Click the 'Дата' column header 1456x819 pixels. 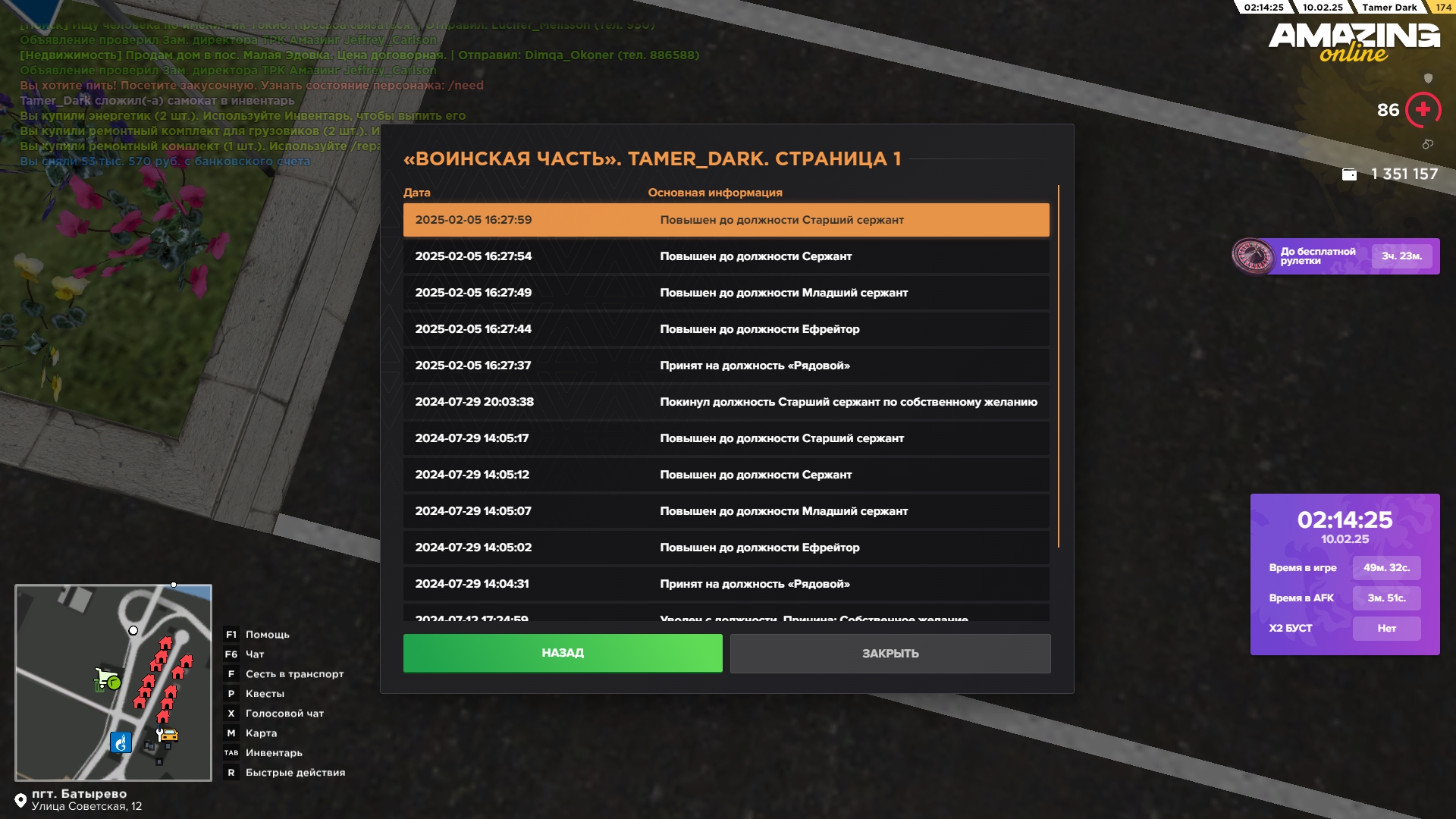[x=416, y=193]
